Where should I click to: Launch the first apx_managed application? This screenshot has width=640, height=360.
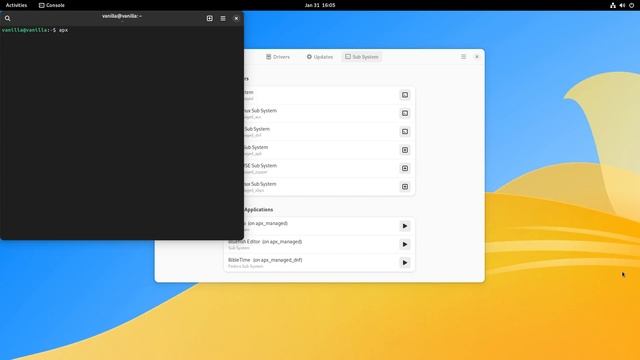(404, 226)
